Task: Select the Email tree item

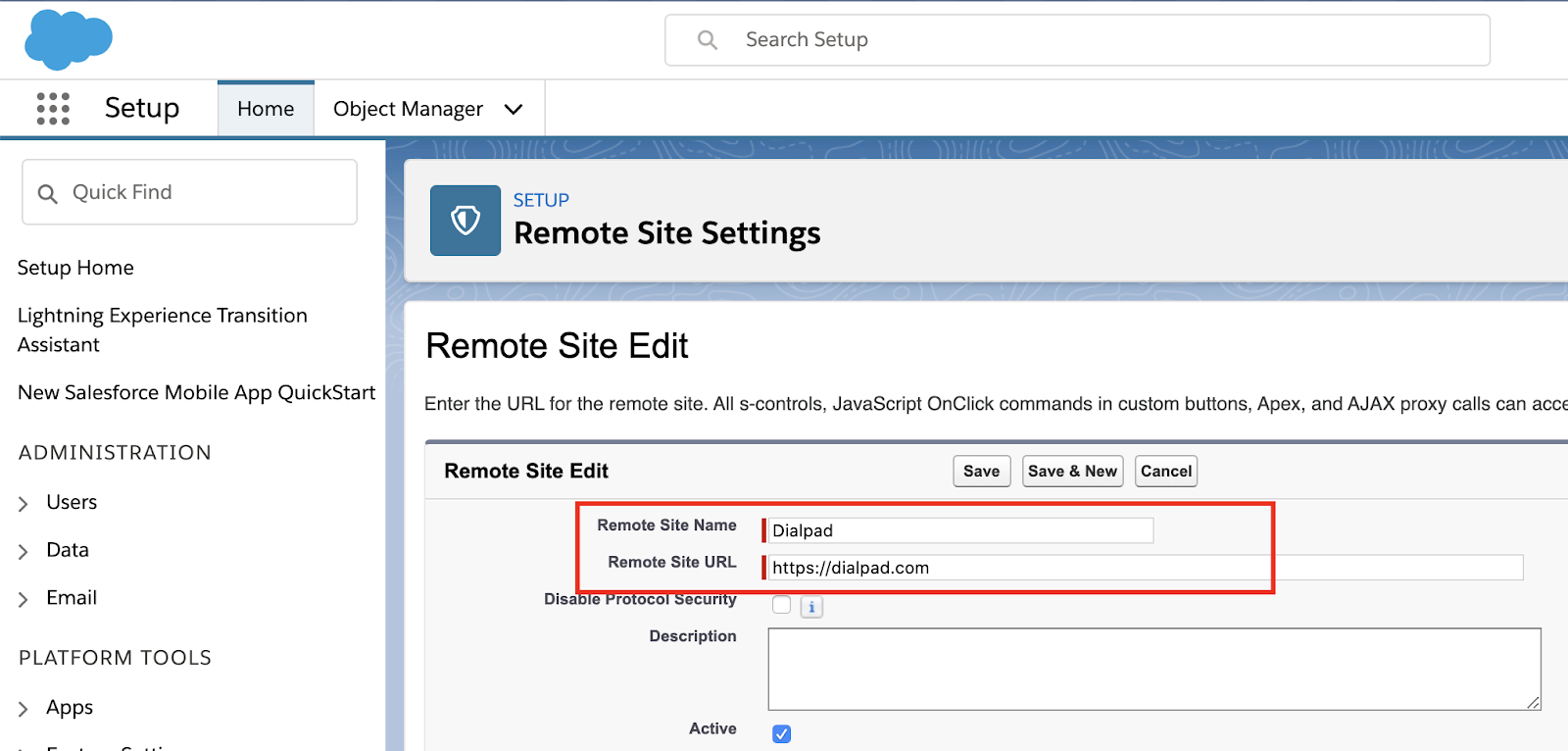Action: click(x=72, y=598)
